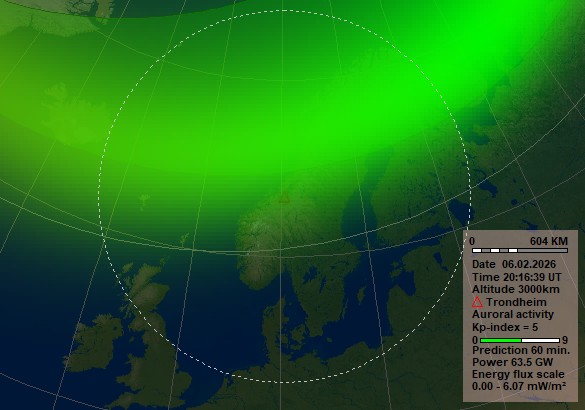Click the 'Power 63.5 GW' text
Screen dimensions: 585x410
pos(512,362)
